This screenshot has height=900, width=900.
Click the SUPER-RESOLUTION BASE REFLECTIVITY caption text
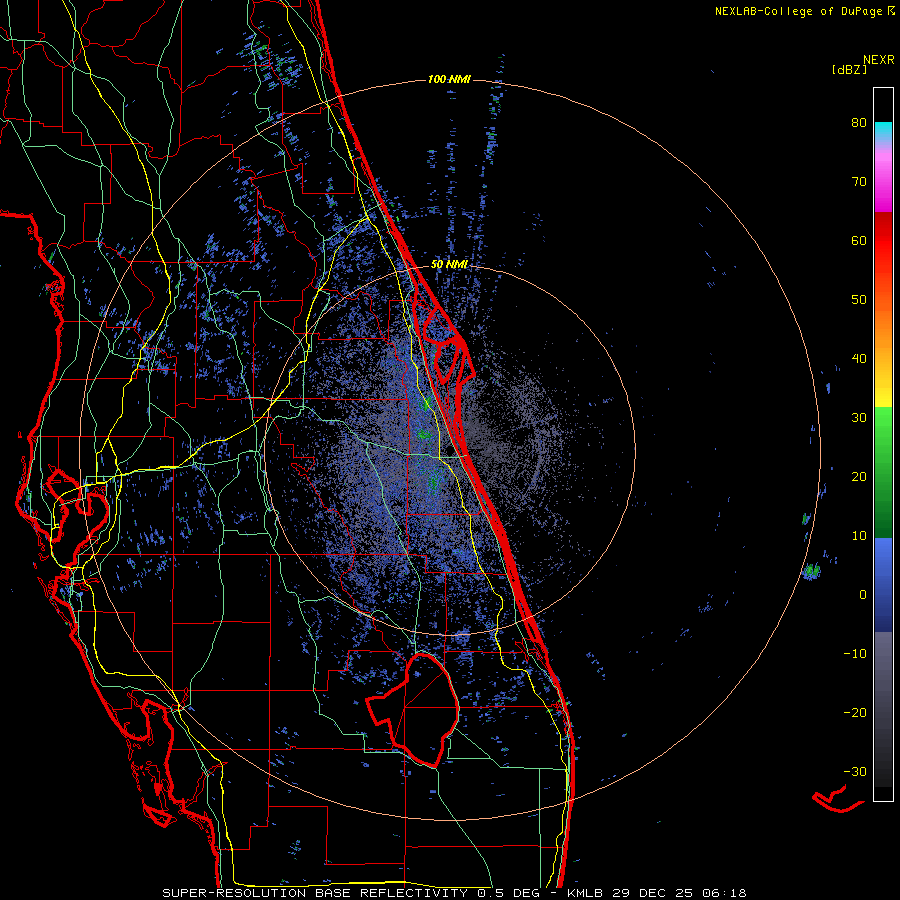[x=315, y=893]
